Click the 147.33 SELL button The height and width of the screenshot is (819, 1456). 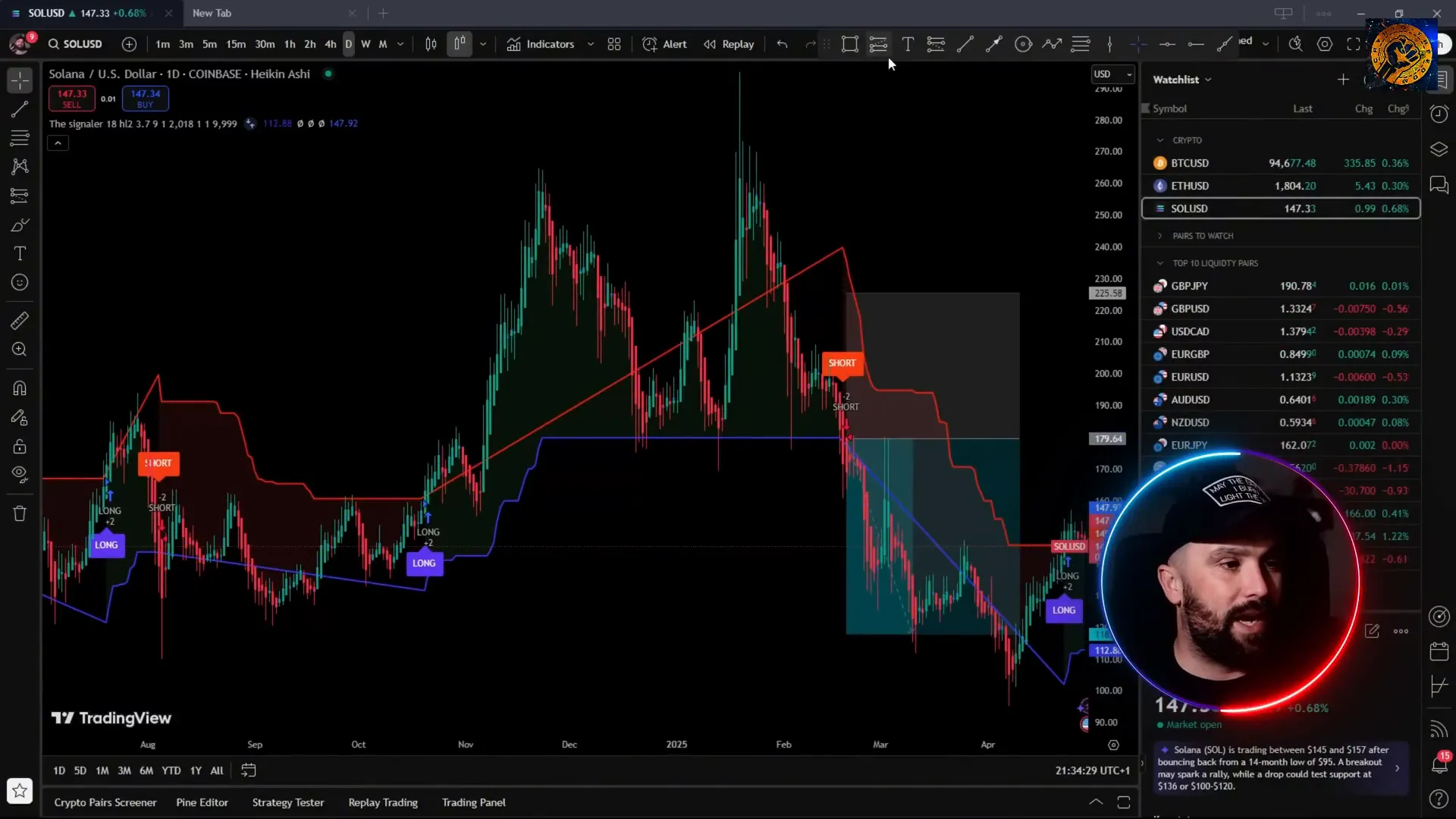coord(72,98)
